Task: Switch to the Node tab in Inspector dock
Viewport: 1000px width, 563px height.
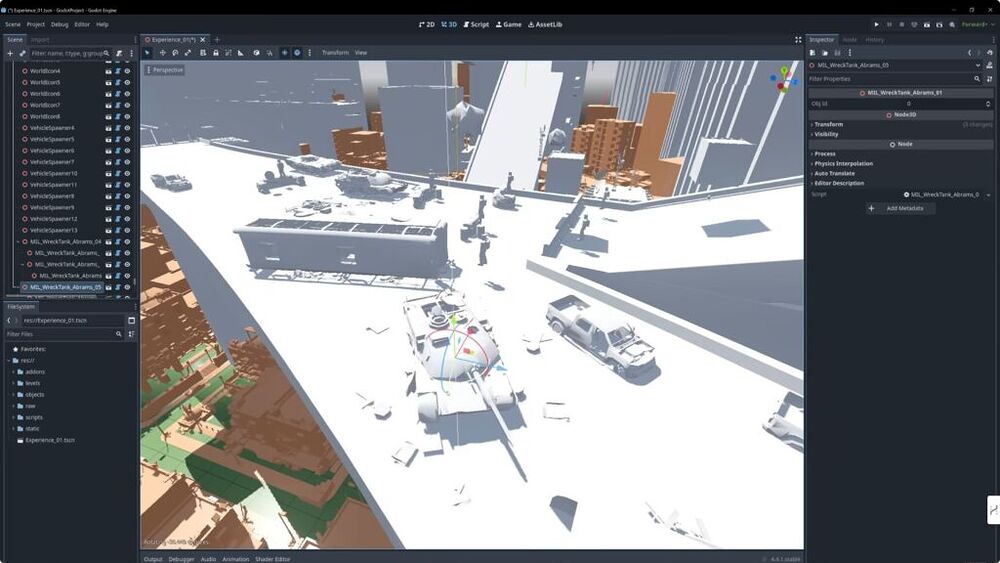Action: click(849, 40)
